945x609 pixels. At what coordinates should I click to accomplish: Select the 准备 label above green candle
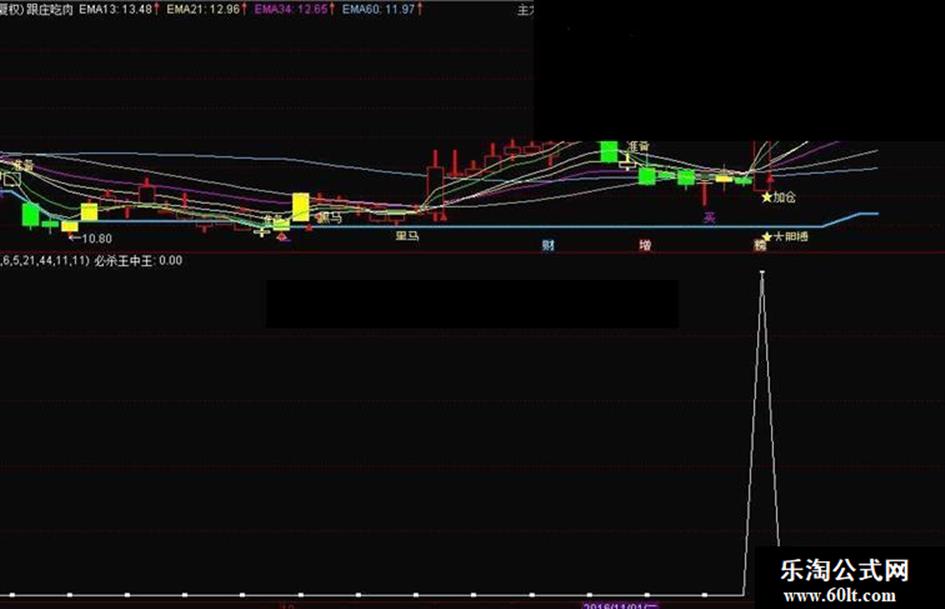[638, 147]
